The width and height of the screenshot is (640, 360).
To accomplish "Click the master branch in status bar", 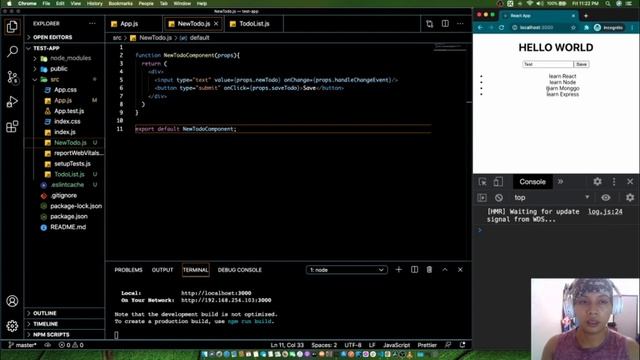I will [22, 345].
